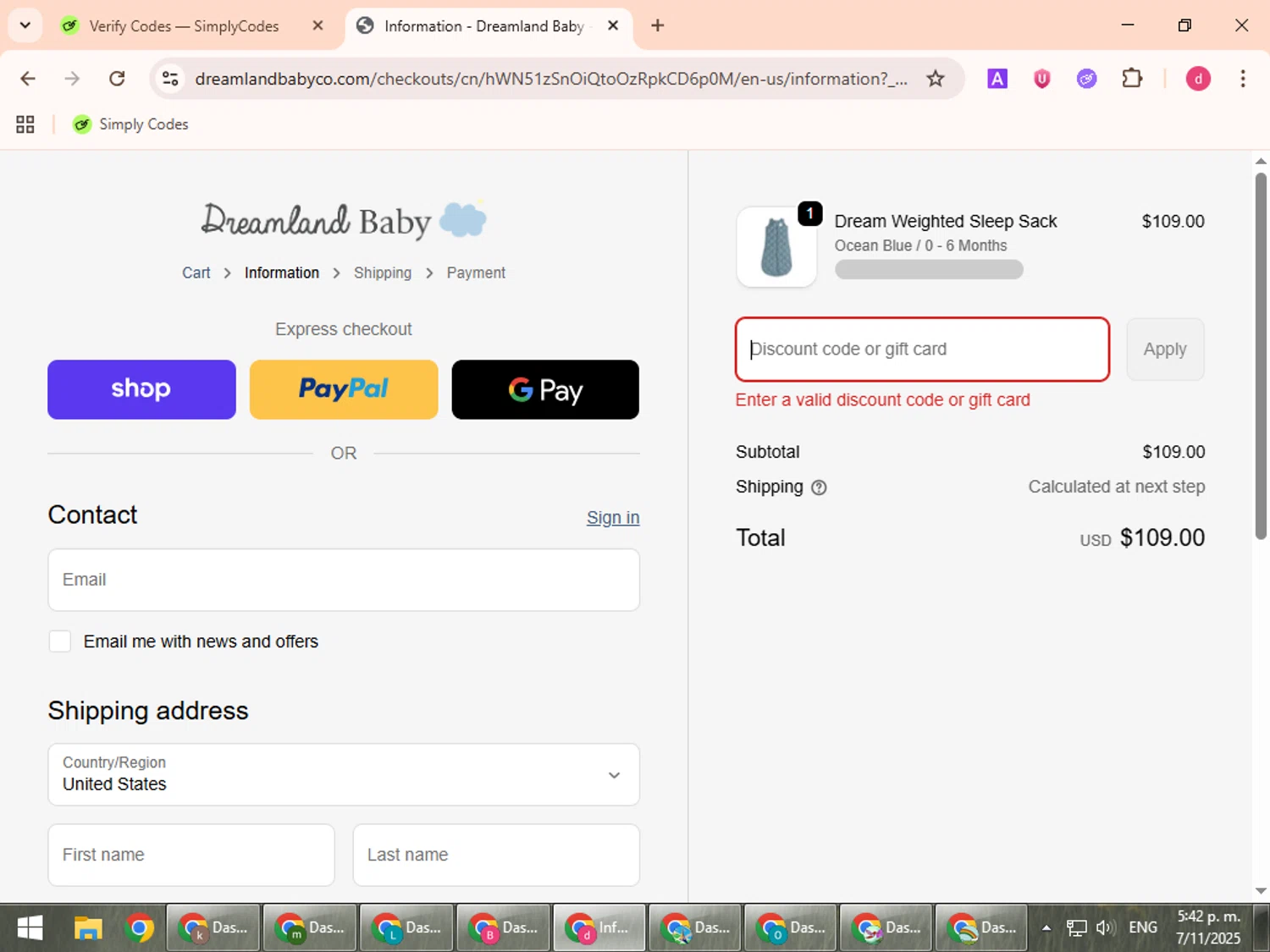Click the scrollbar down arrow
The height and width of the screenshot is (952, 1270).
point(1261,890)
